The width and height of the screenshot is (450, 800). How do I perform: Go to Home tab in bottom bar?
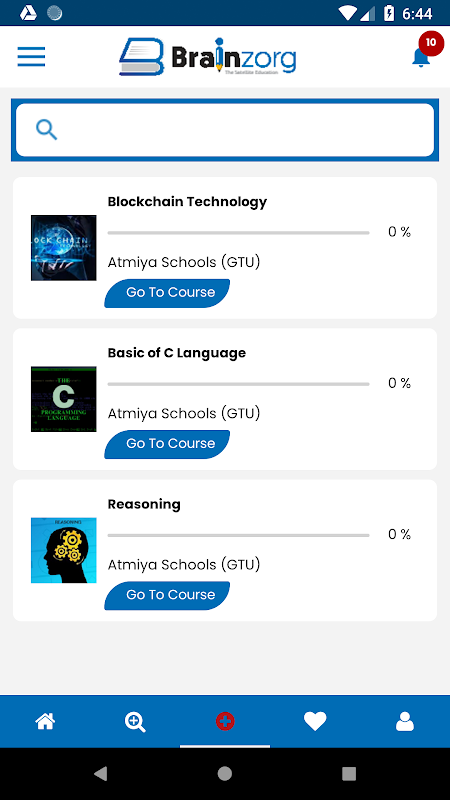coord(45,721)
